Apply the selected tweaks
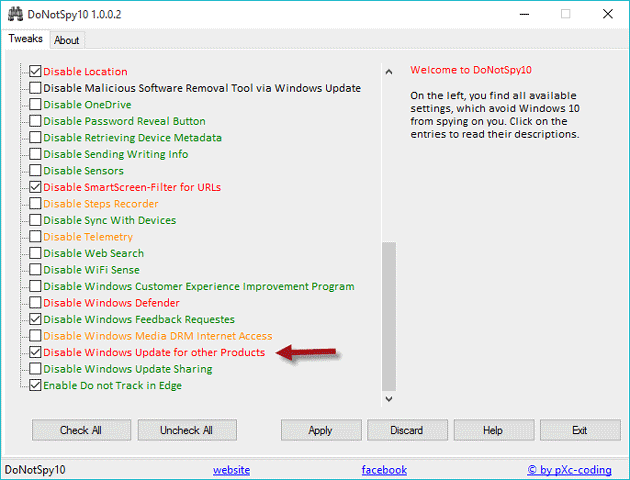Image resolution: width=630 pixels, height=480 pixels. (x=321, y=430)
